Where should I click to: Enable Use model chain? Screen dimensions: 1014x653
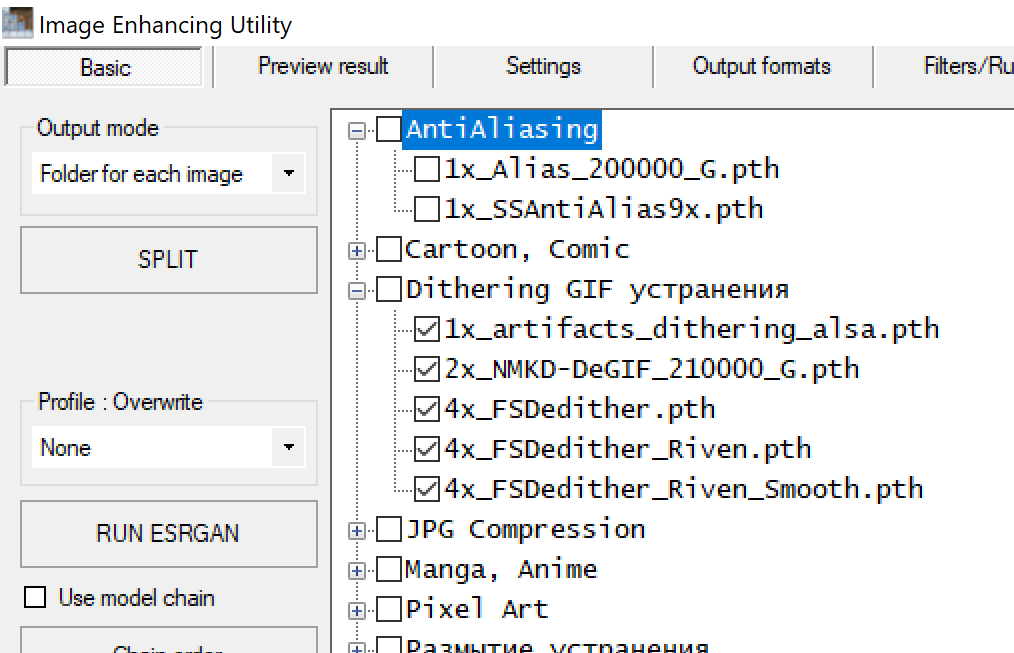pos(35,597)
